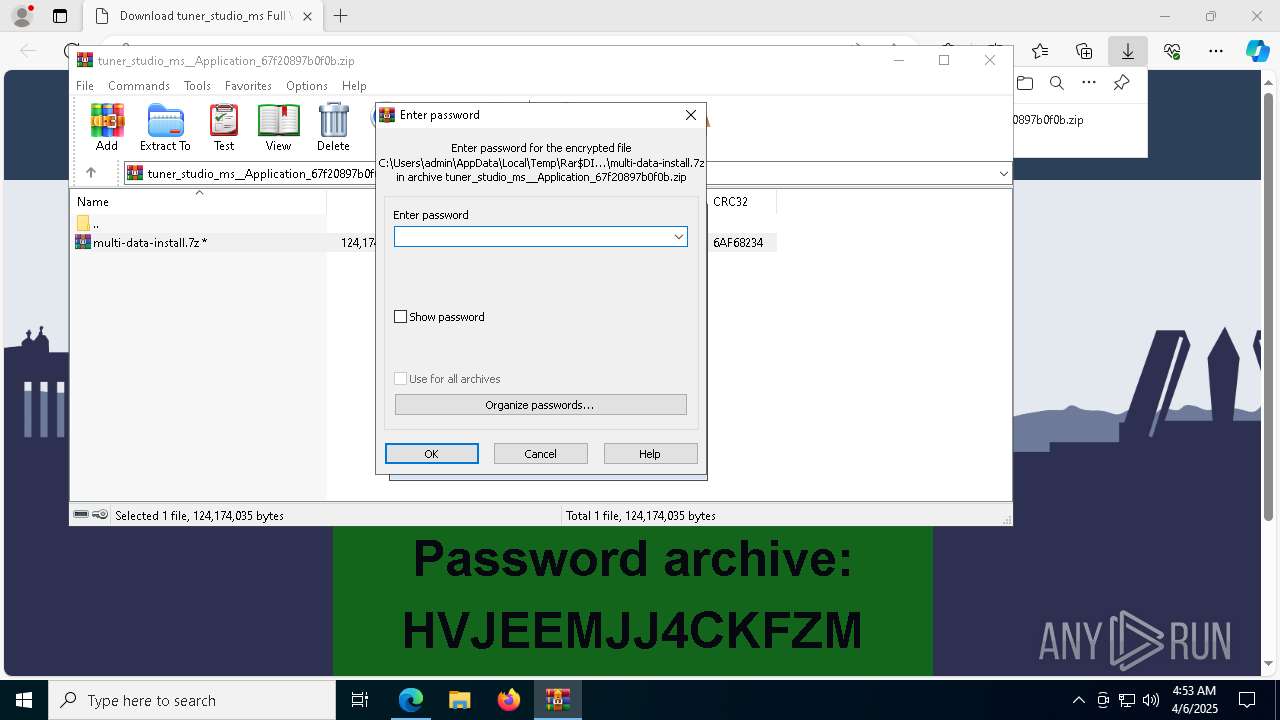Open Task View on the taskbar
1280x720 pixels.
(x=360, y=700)
